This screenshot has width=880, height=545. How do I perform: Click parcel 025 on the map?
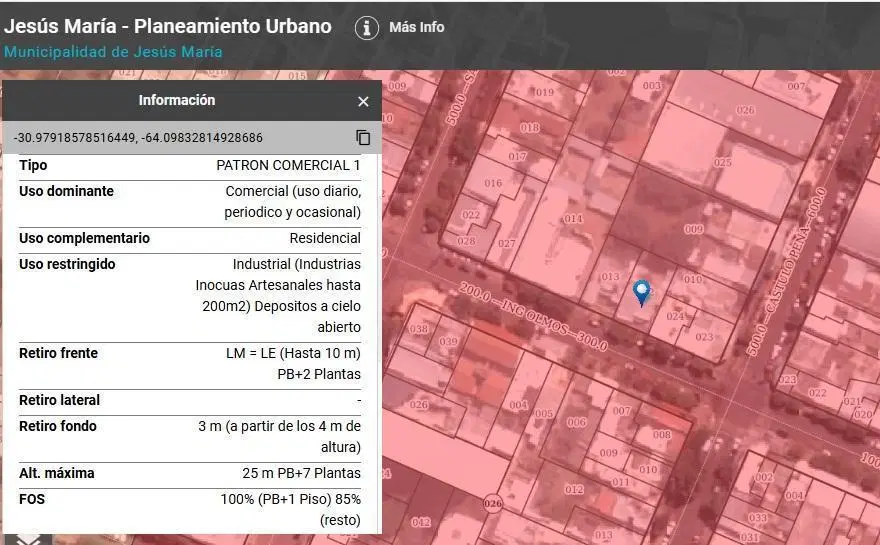click(x=722, y=162)
